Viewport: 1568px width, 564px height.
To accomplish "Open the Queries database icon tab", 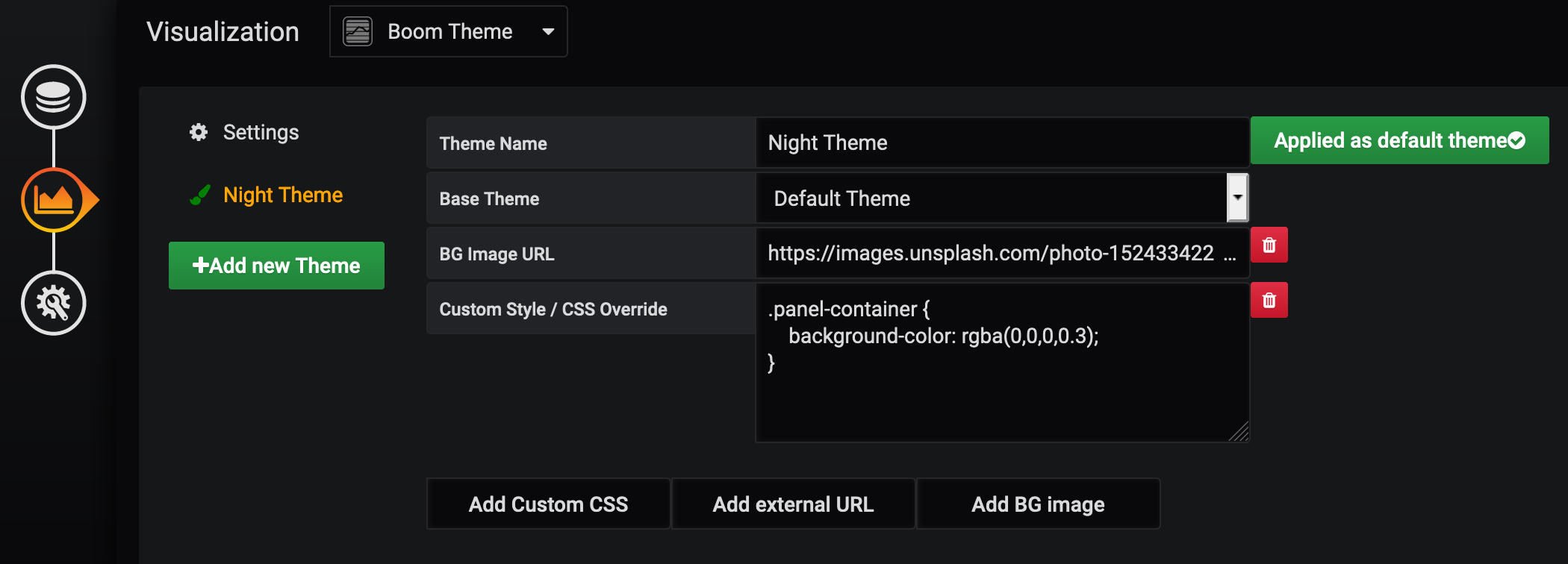I will click(54, 97).
